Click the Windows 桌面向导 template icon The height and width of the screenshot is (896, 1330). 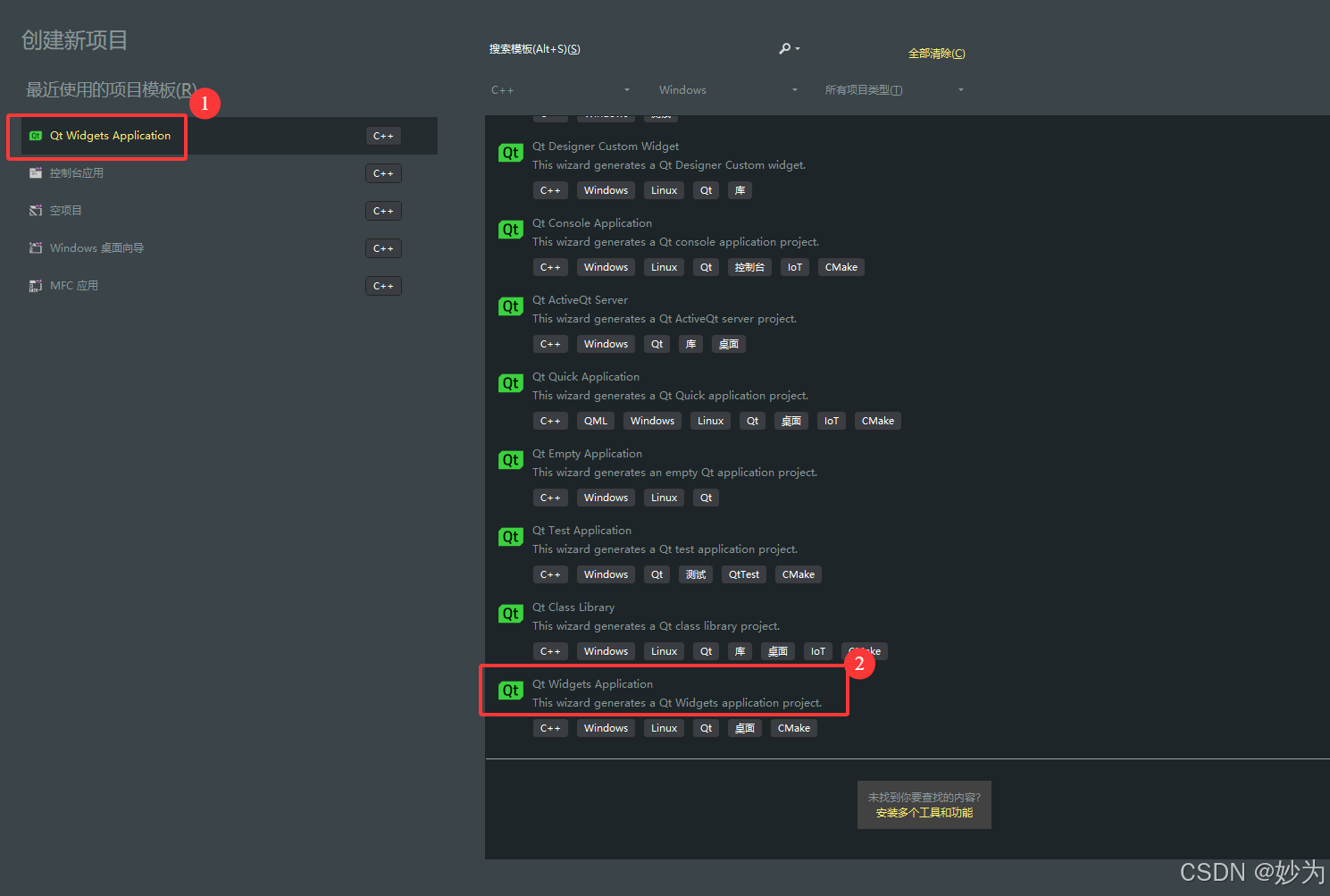(36, 248)
